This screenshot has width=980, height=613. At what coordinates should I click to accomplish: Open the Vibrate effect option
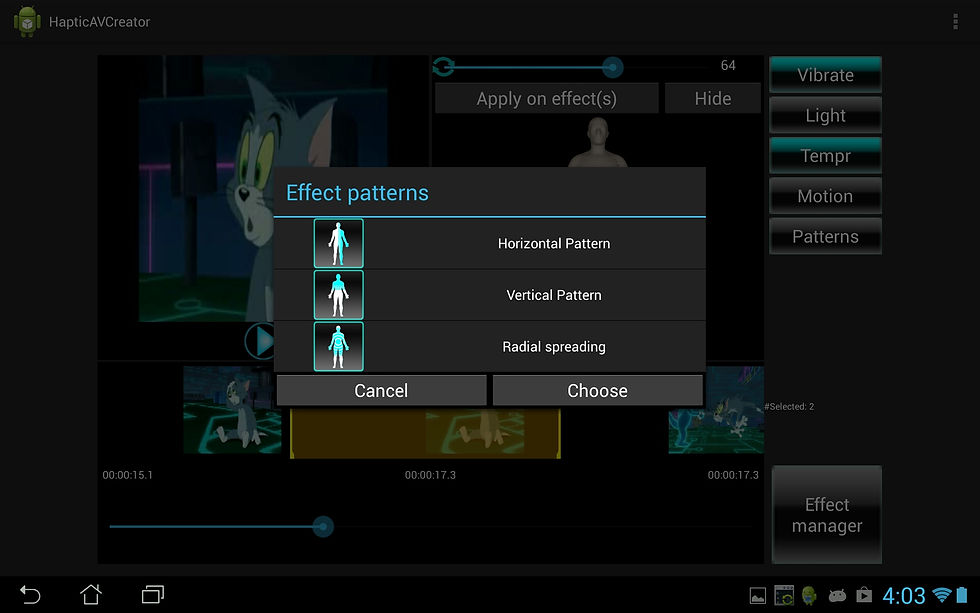(825, 74)
